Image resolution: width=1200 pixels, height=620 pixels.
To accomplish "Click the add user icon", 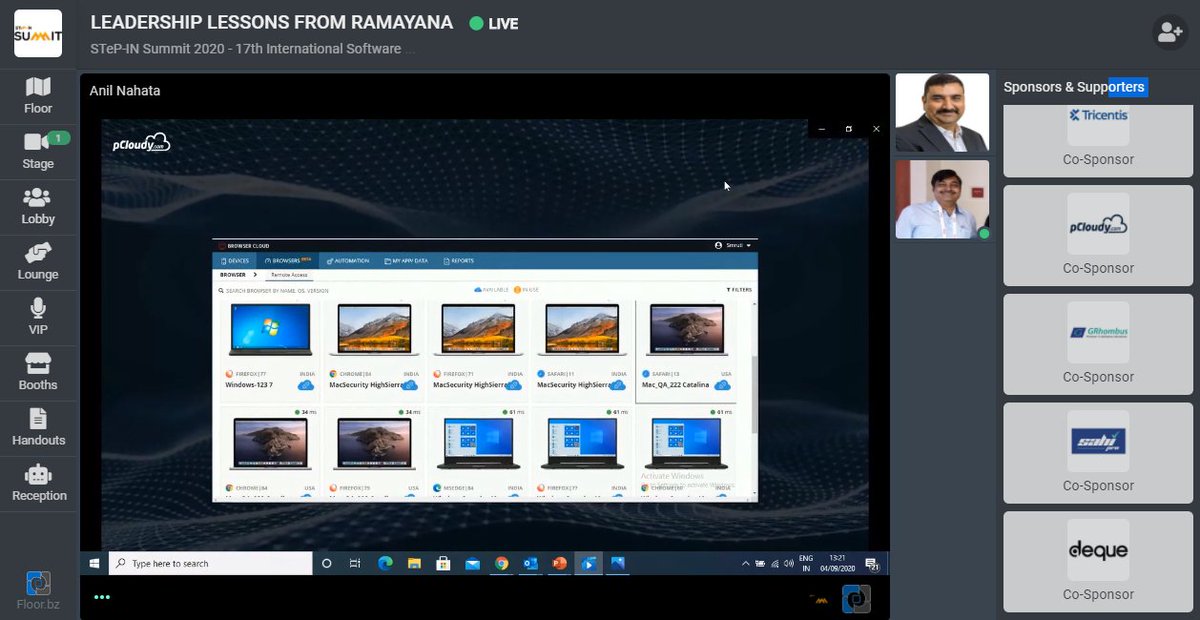I will [1169, 32].
